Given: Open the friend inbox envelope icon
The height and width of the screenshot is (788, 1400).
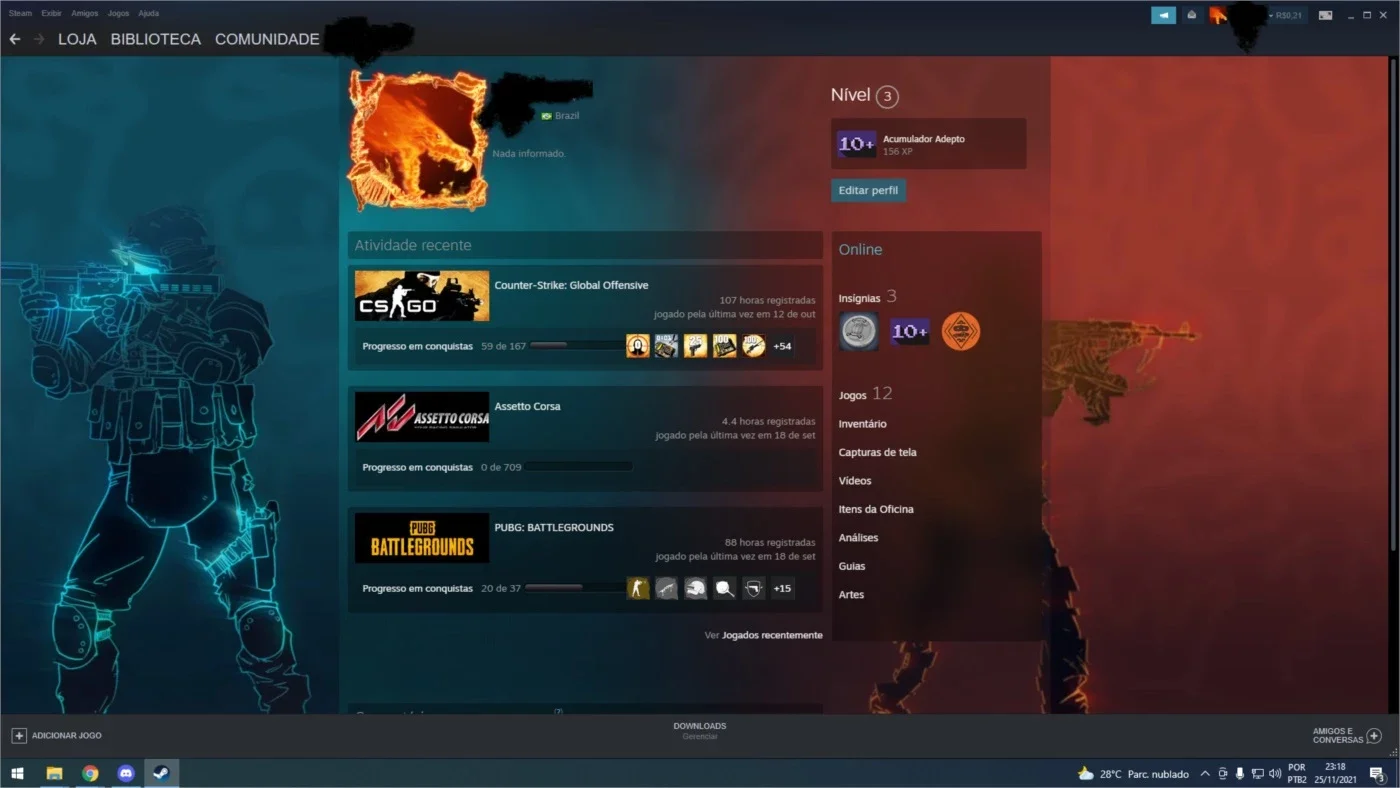Looking at the screenshot, I should point(1191,15).
